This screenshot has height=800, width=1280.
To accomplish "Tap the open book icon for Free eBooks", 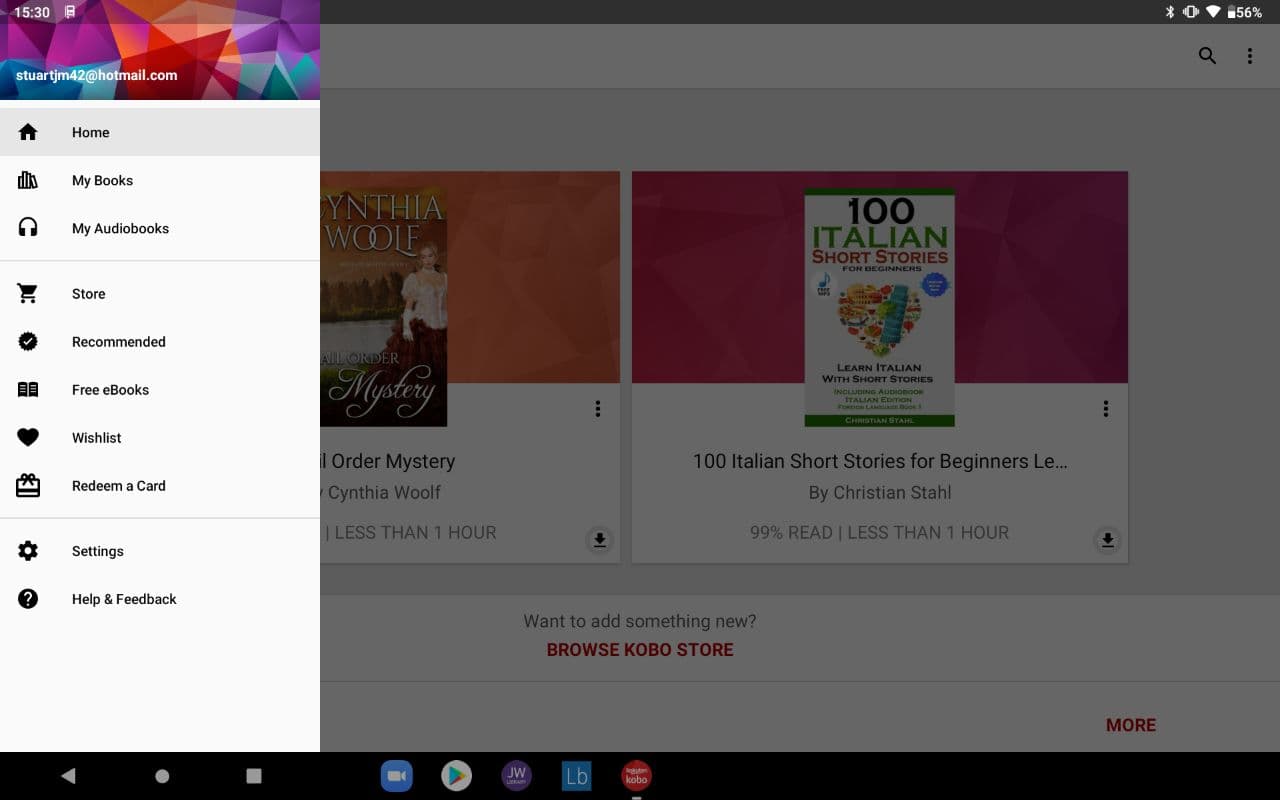I will (x=28, y=390).
